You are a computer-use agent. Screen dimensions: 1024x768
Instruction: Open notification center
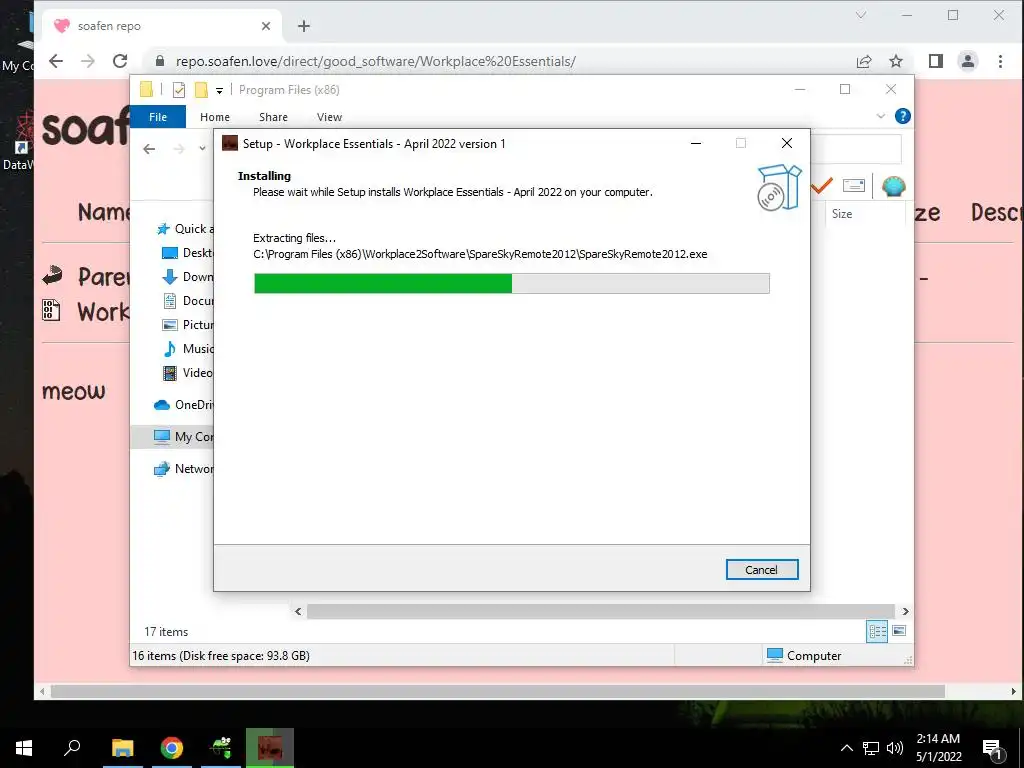(x=993, y=749)
